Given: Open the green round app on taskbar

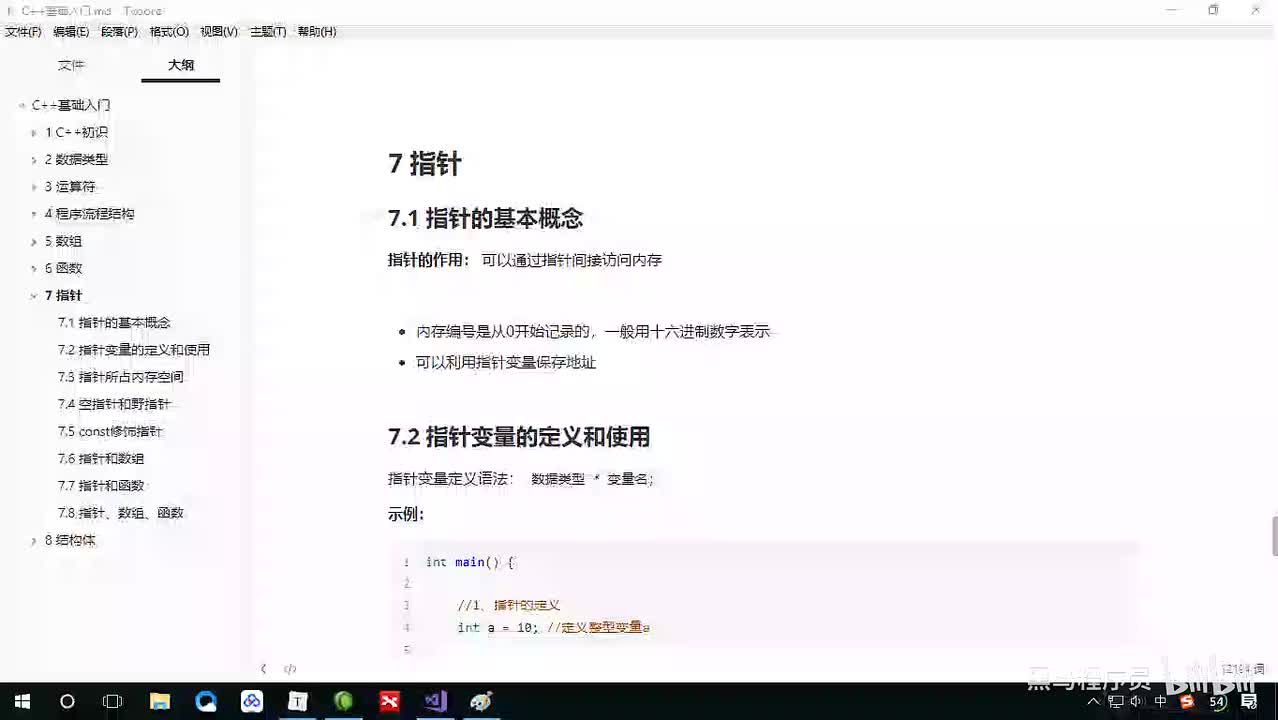Looking at the screenshot, I should click(x=344, y=702).
